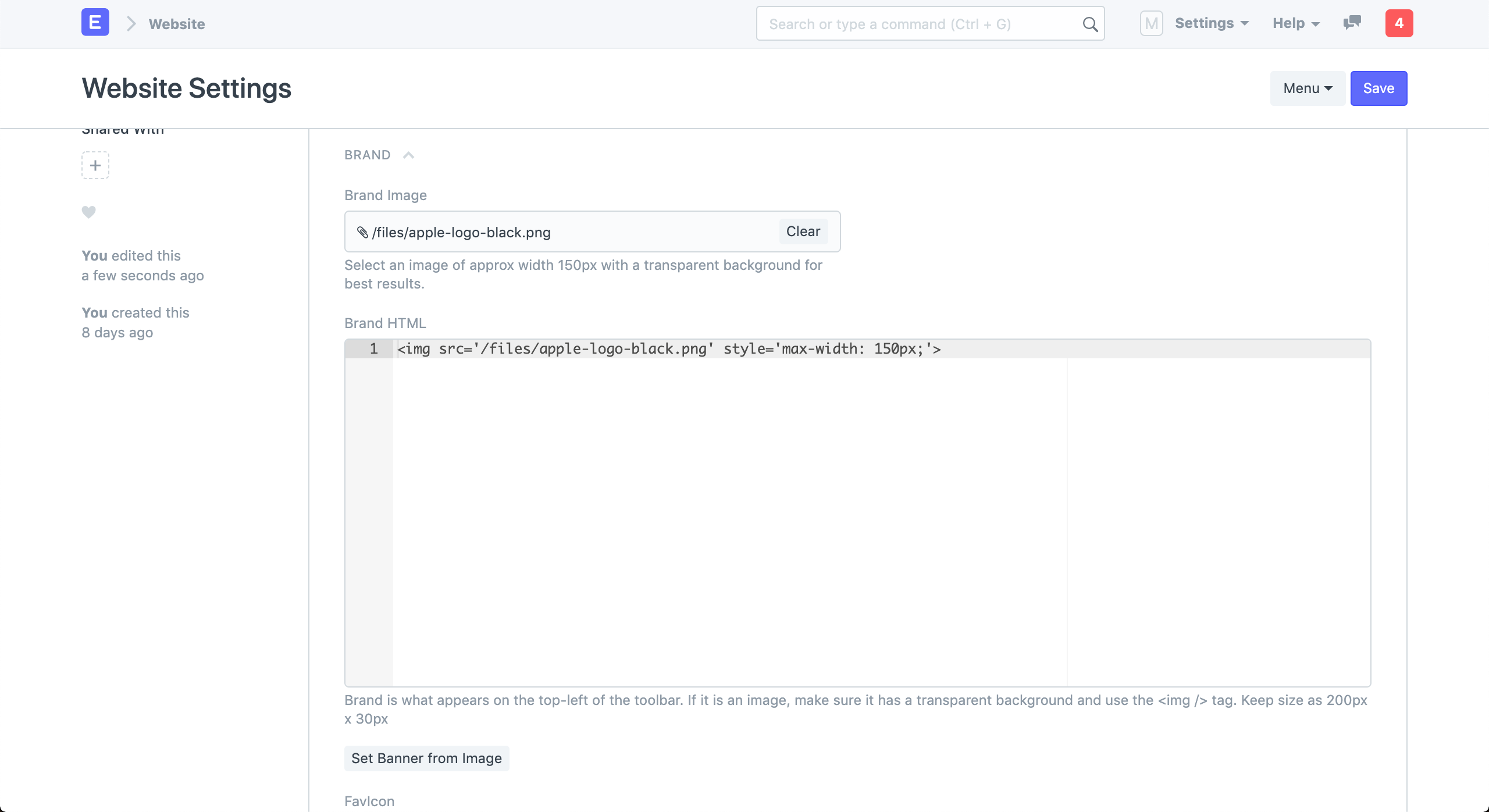Screen dimensions: 1489x812
Task: Click line number 1 in the code editor
Action: pyautogui.click(x=374, y=348)
